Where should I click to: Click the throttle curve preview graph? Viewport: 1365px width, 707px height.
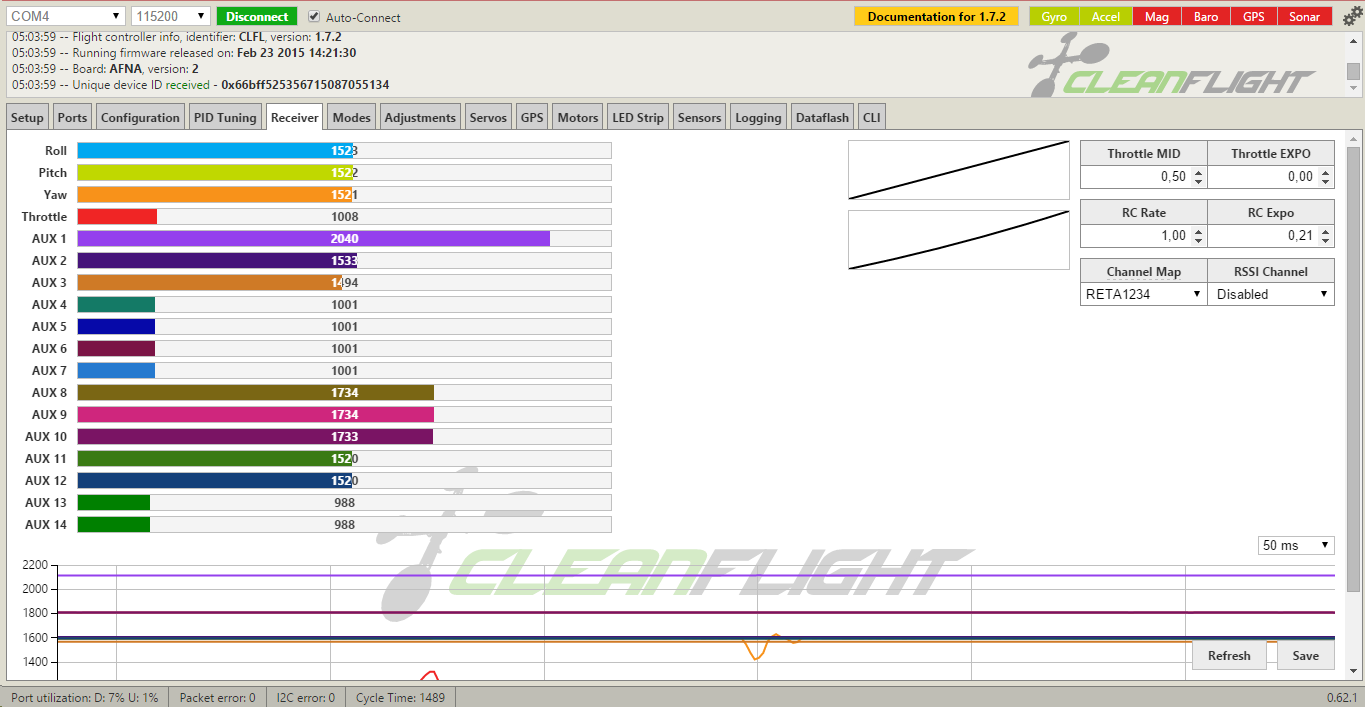(x=959, y=170)
